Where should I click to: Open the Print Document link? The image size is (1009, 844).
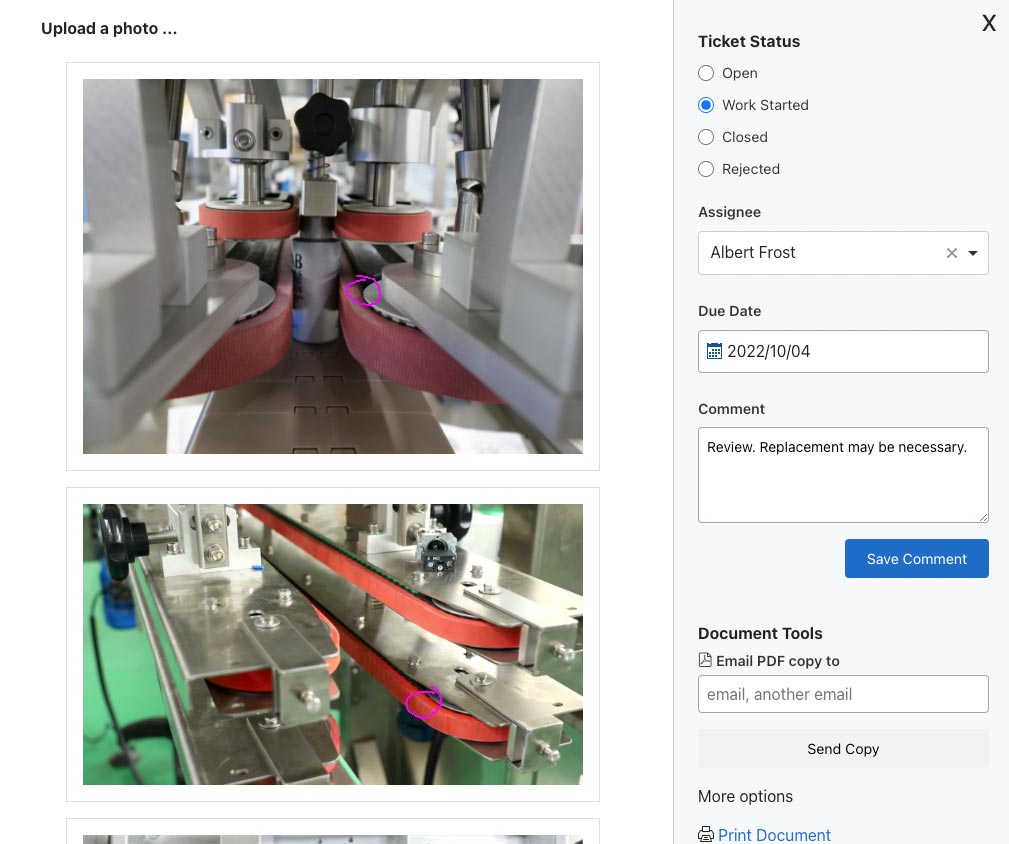click(774, 835)
